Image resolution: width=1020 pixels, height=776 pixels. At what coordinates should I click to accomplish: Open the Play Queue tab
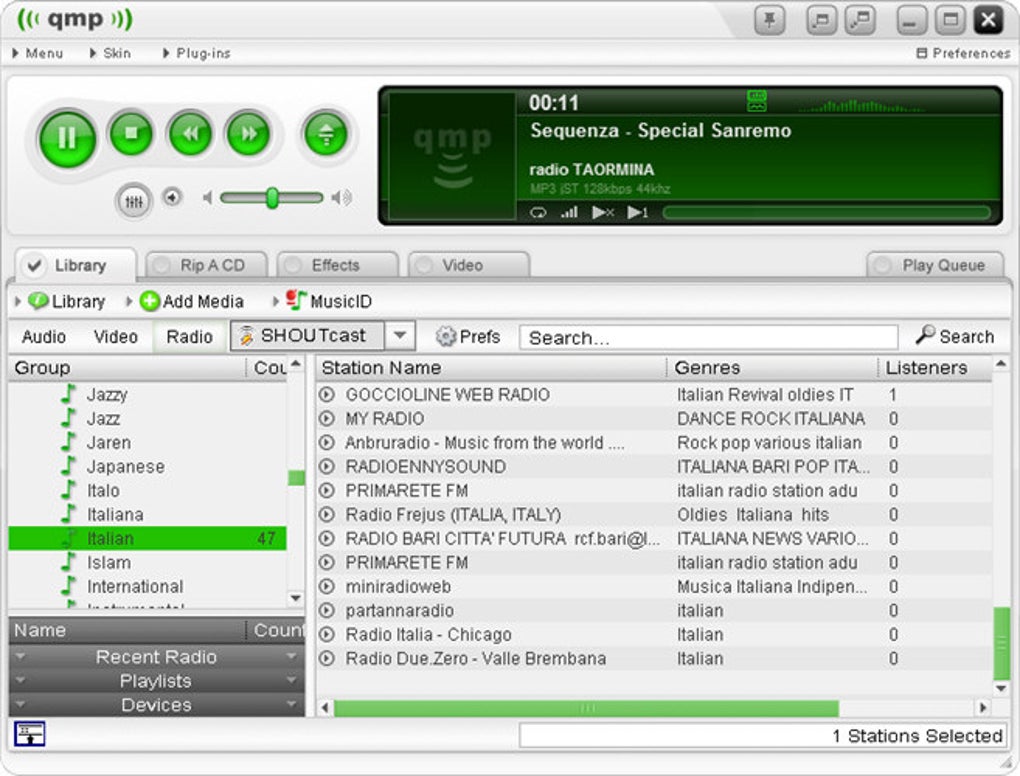click(935, 265)
